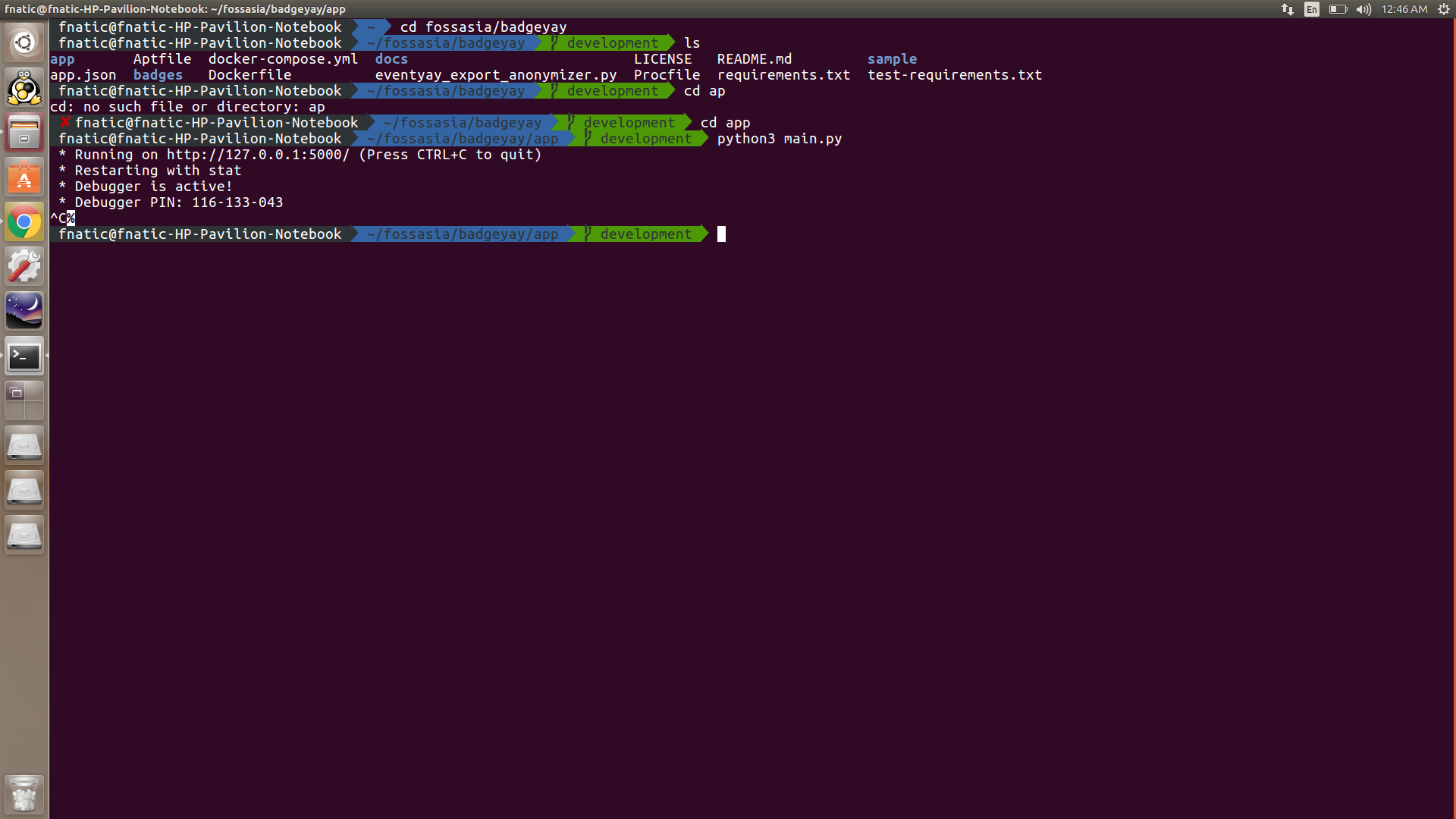Open System Settings wrench icon
The height and width of the screenshot is (819, 1456).
pos(24,267)
